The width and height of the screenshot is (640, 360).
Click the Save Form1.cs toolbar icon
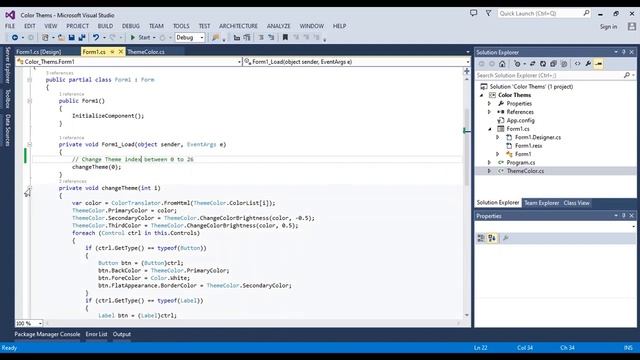point(71,38)
